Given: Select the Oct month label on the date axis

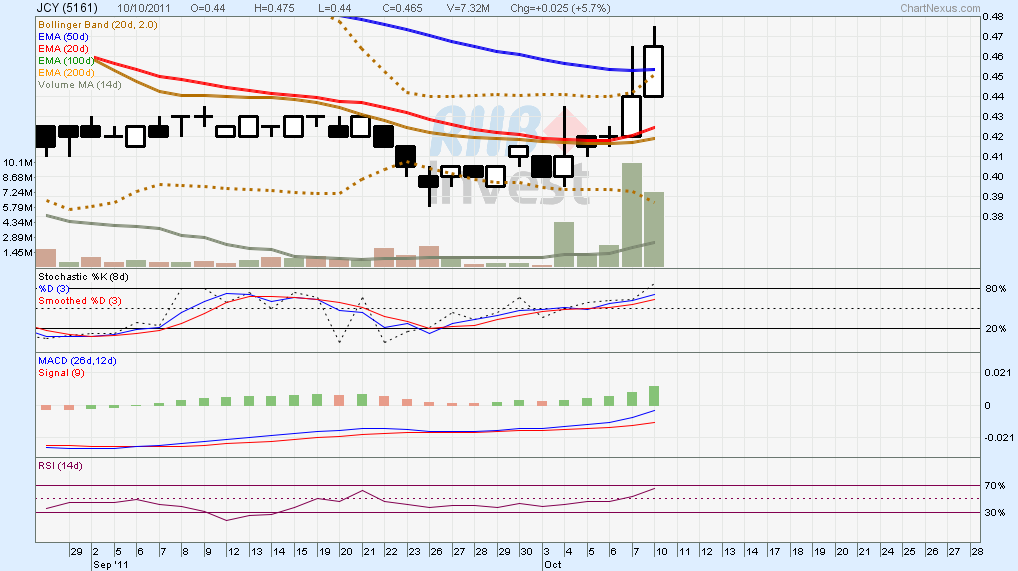Looking at the screenshot, I should [551, 564].
